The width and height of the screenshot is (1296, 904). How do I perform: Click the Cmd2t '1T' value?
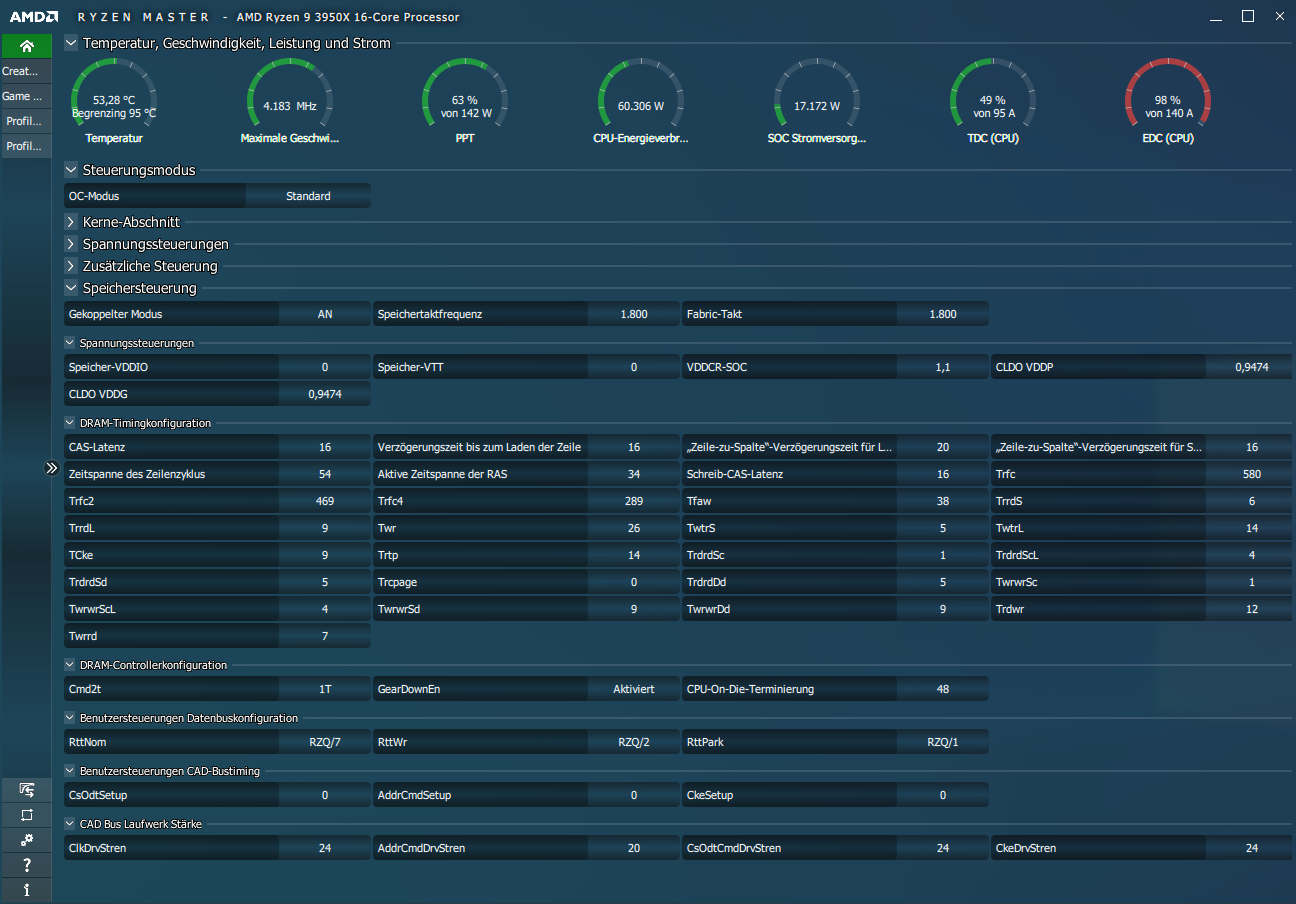pos(325,689)
